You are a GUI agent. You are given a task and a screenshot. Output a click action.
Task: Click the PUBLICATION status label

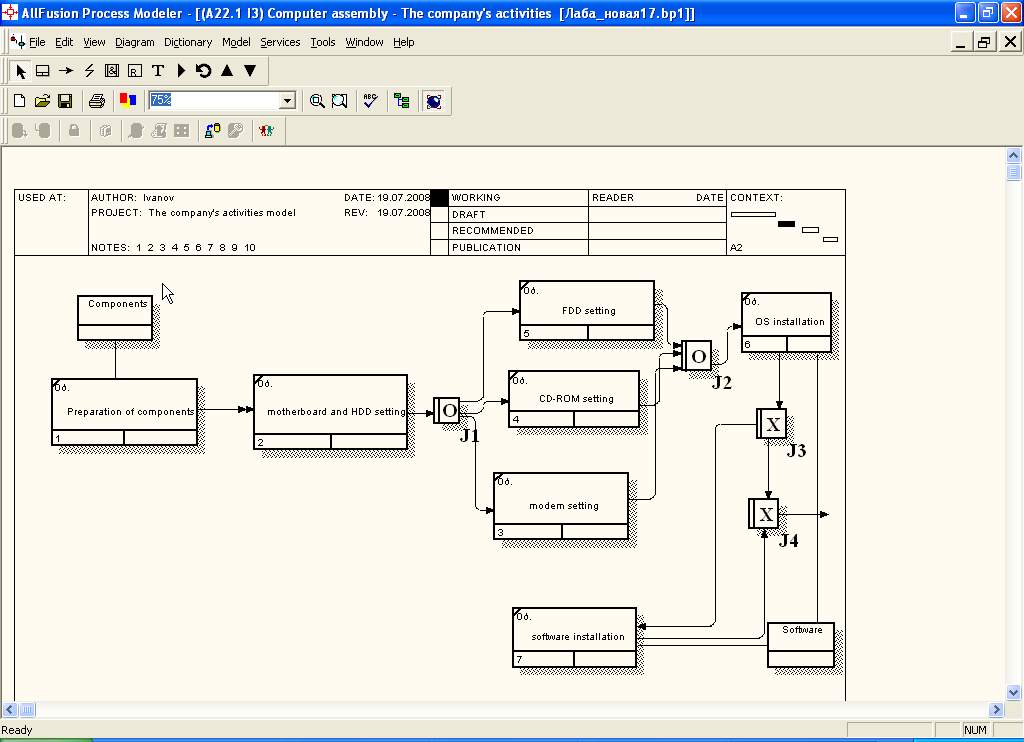487,248
